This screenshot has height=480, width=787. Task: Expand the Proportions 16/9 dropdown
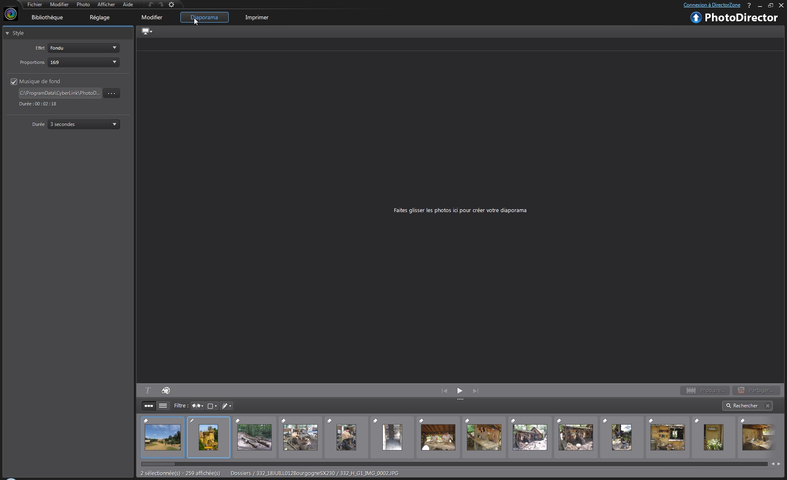(84, 62)
